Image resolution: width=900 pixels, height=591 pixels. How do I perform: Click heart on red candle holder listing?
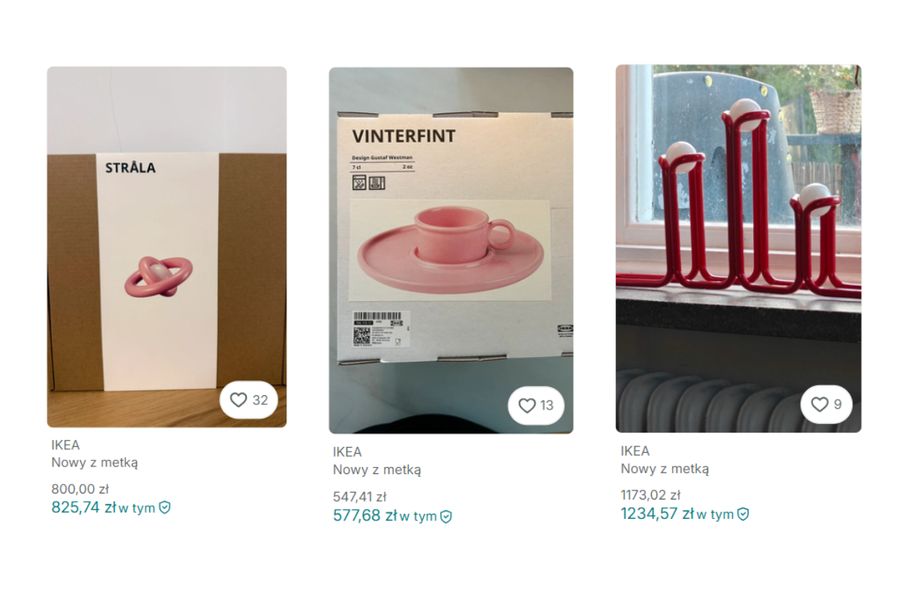pyautogui.click(x=819, y=405)
